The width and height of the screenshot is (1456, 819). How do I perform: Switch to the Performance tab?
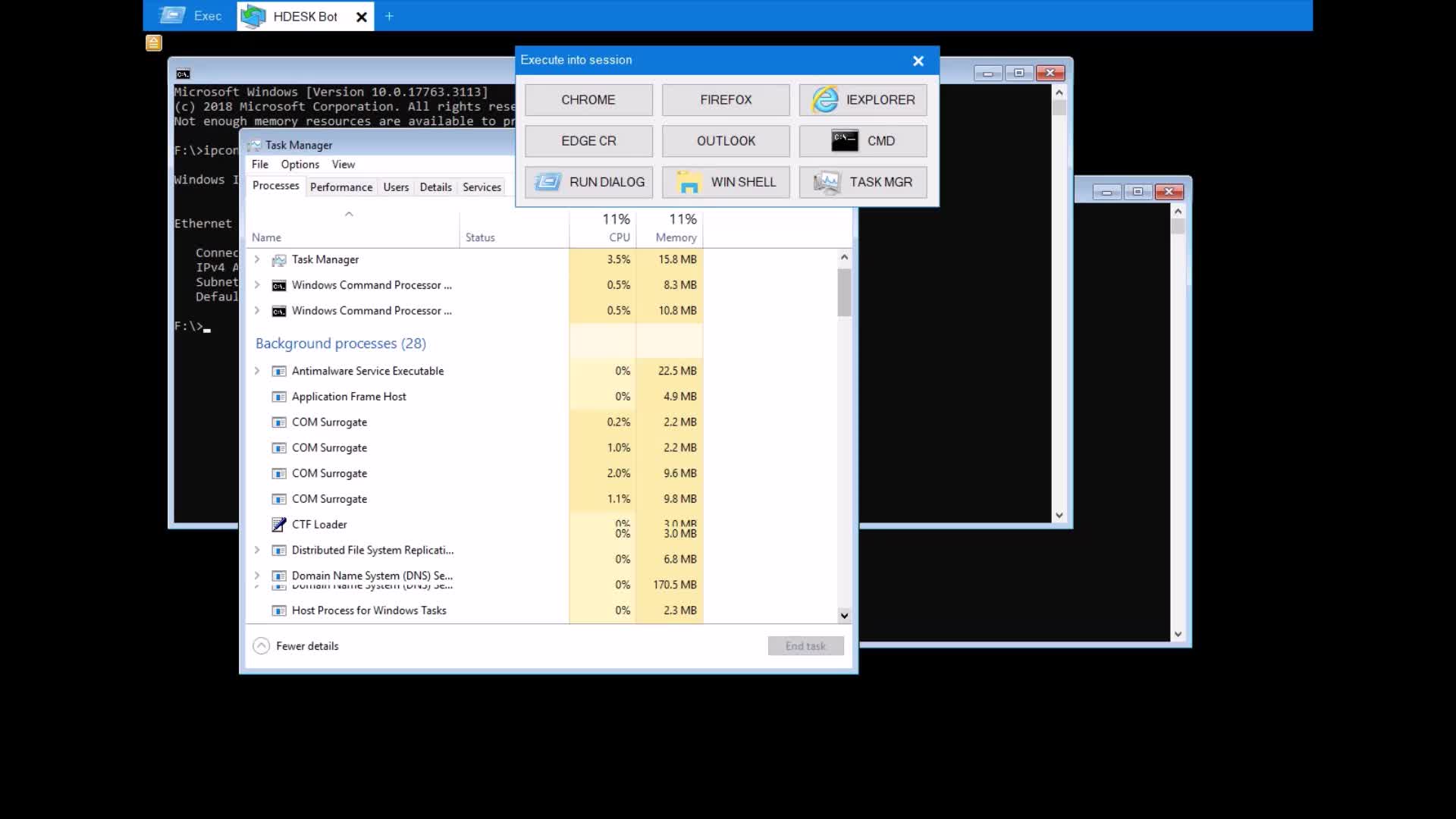pyautogui.click(x=341, y=187)
